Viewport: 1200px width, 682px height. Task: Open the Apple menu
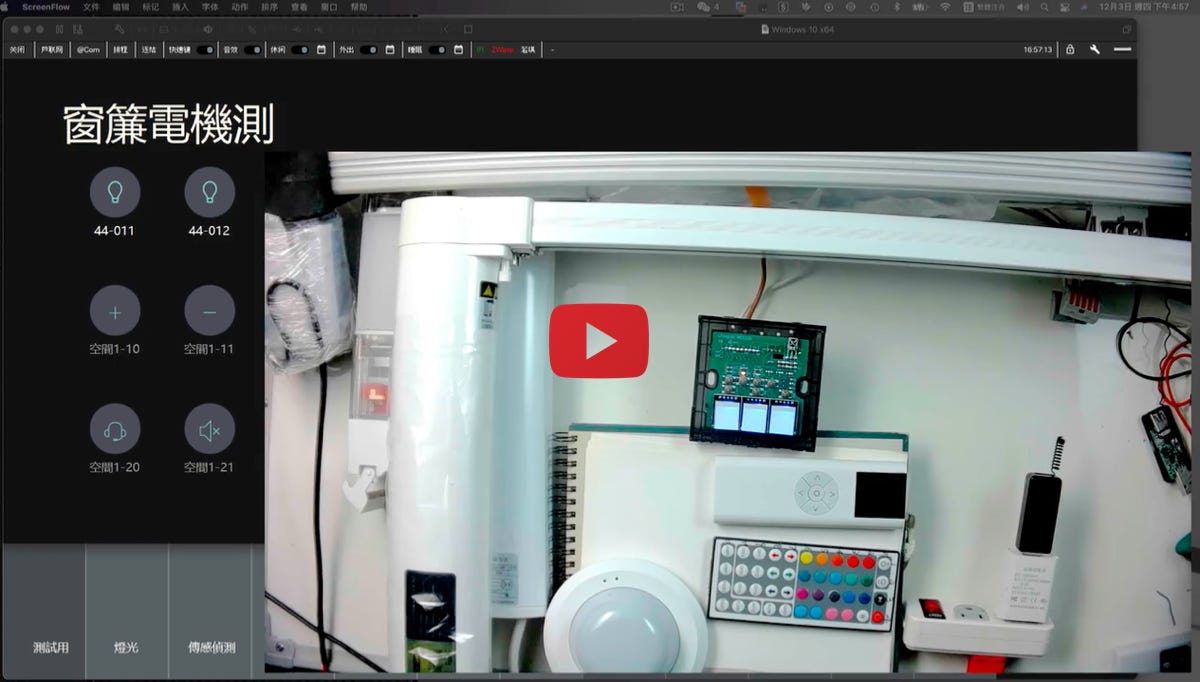(5, 6)
